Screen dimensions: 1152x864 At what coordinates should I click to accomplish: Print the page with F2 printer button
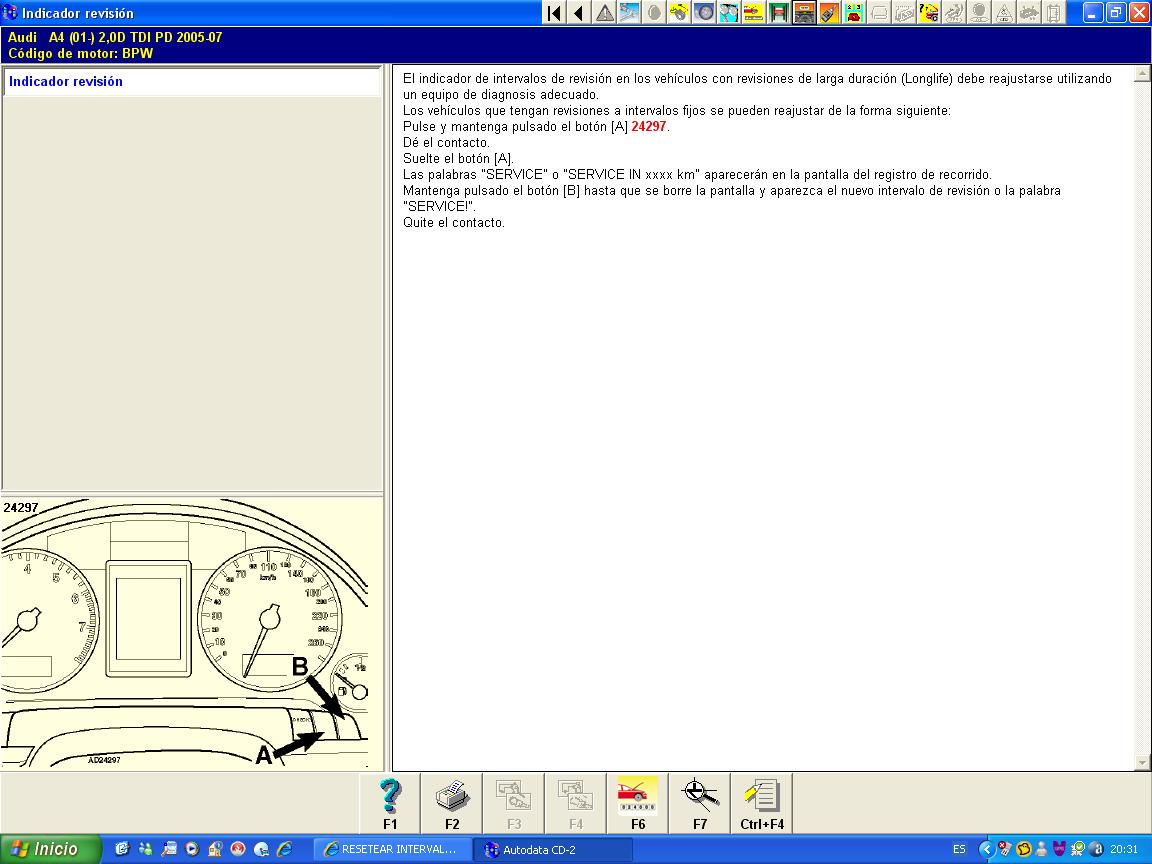click(452, 803)
